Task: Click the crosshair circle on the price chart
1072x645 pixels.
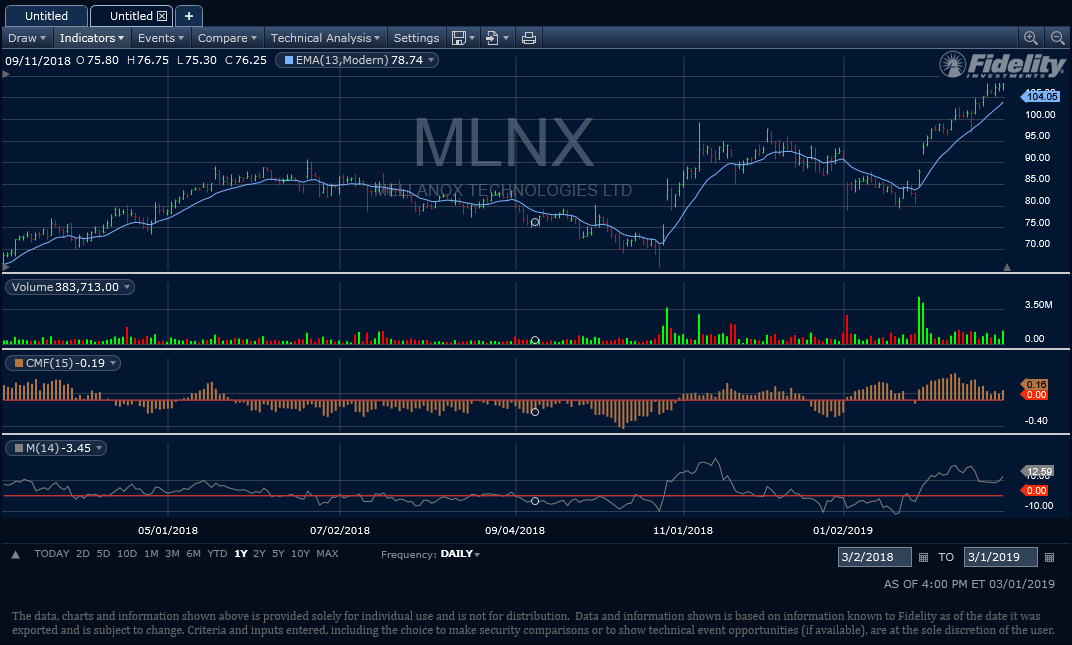Action: tap(535, 222)
